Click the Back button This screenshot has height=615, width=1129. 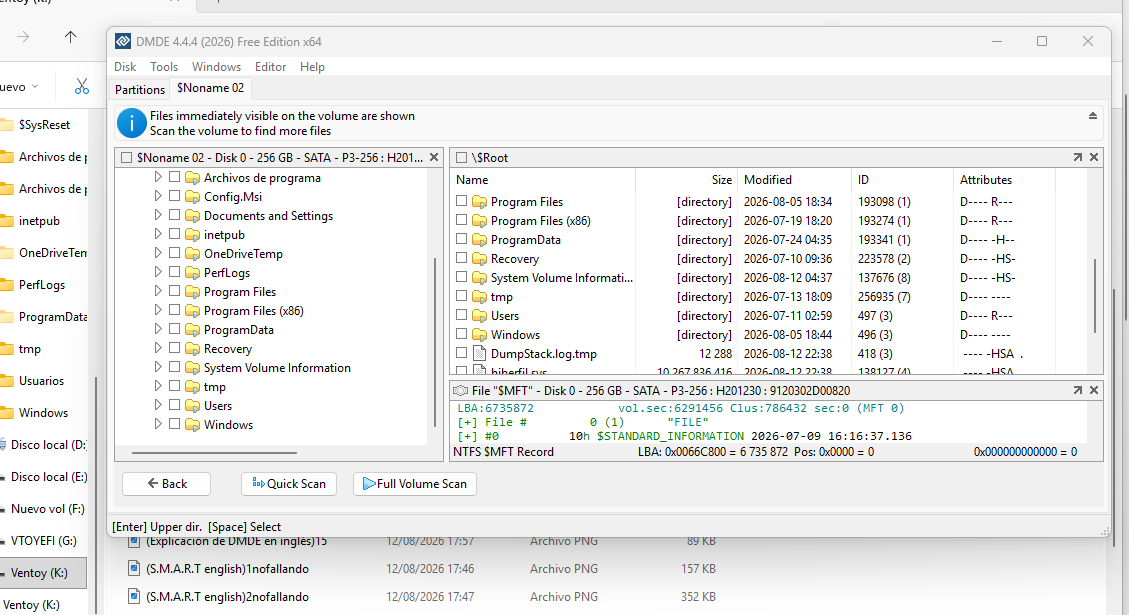(166, 484)
